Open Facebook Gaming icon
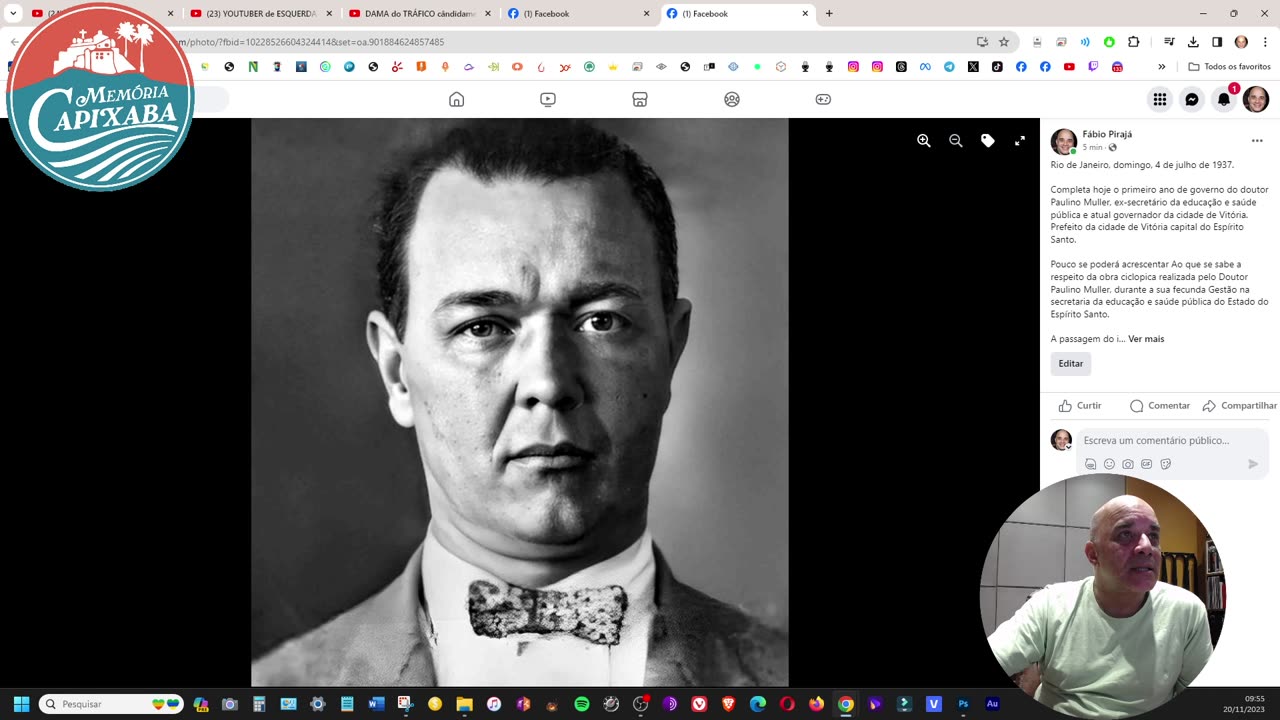The image size is (1280, 720). pos(823,99)
